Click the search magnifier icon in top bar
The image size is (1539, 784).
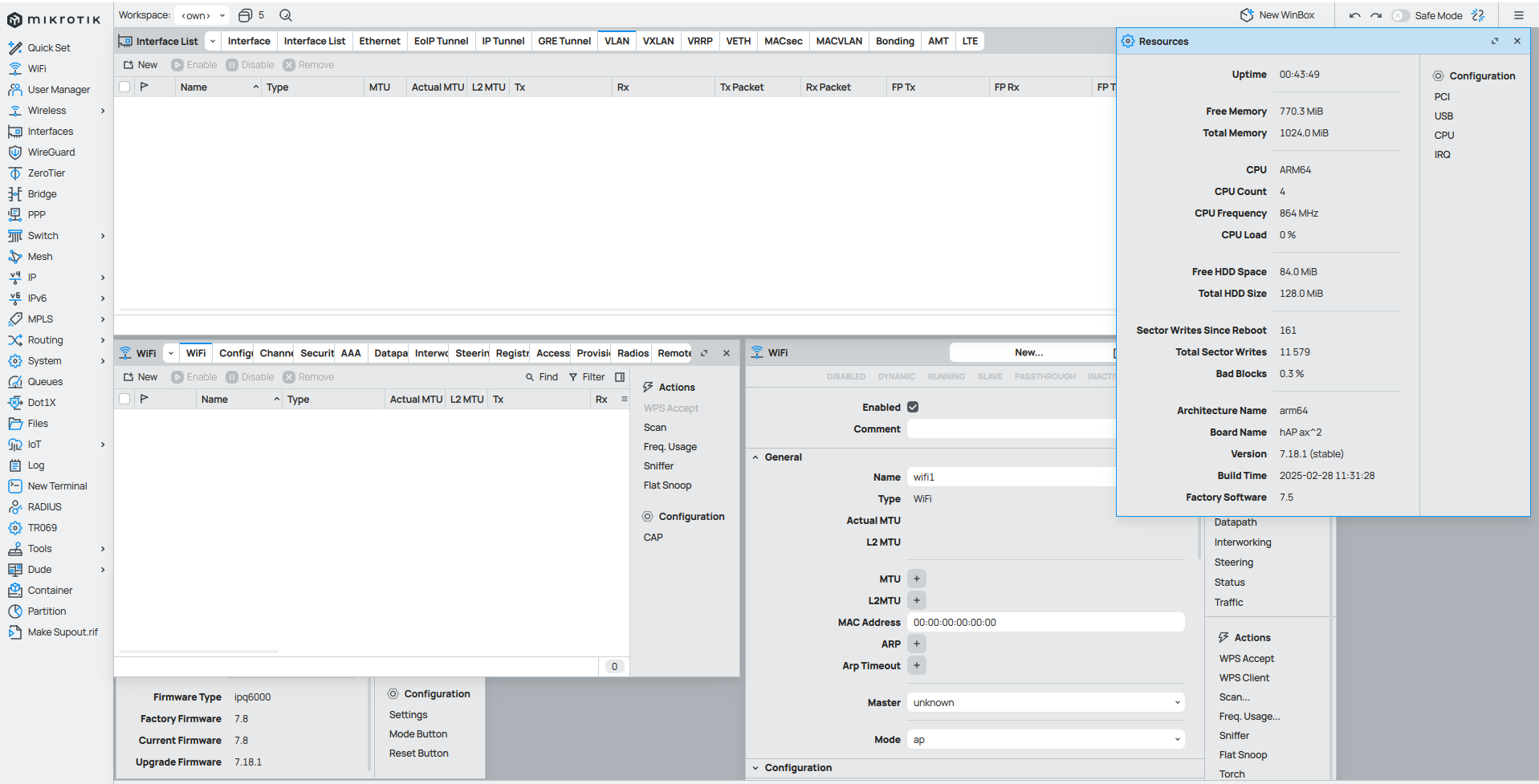click(x=286, y=15)
